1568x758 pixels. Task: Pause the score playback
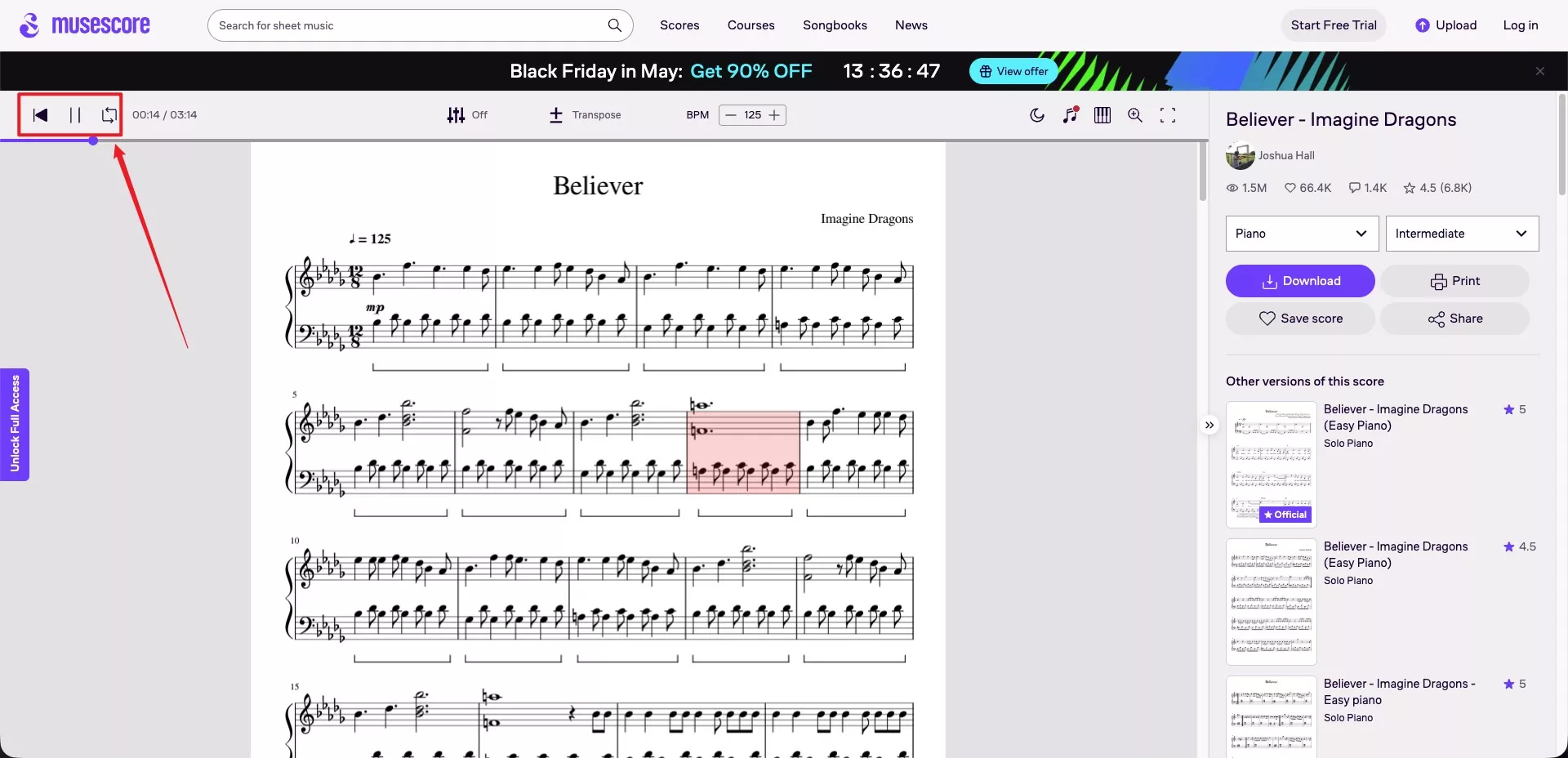[75, 115]
